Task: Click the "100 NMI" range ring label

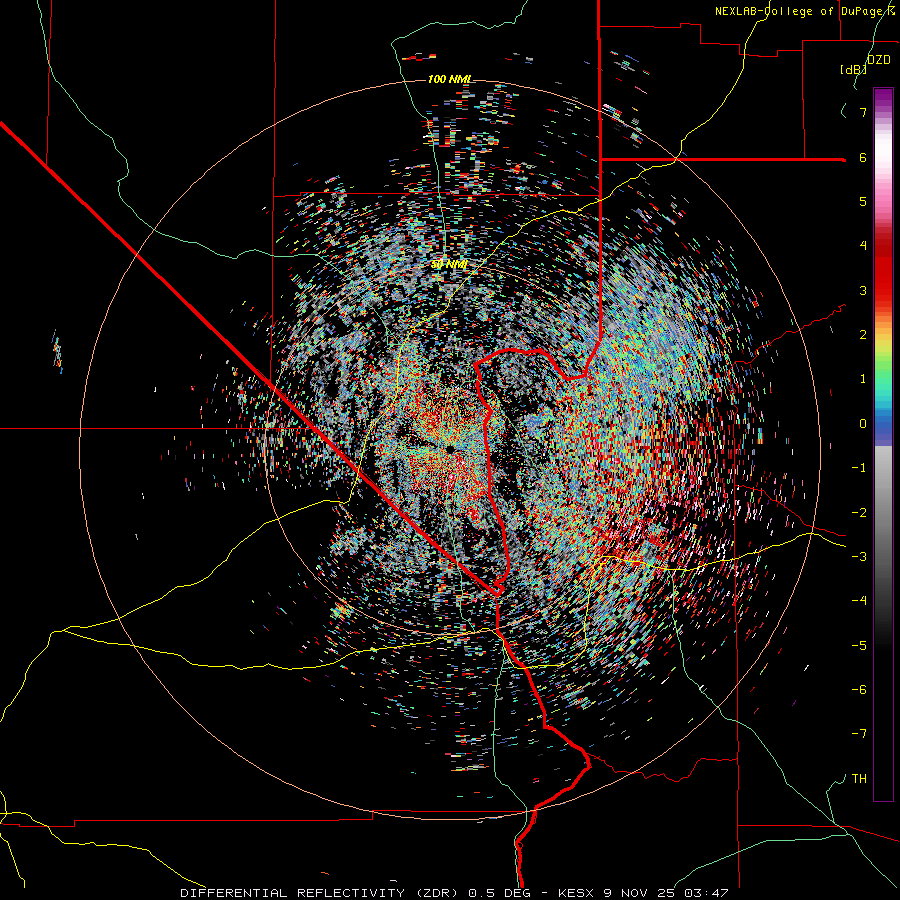Action: tap(449, 79)
